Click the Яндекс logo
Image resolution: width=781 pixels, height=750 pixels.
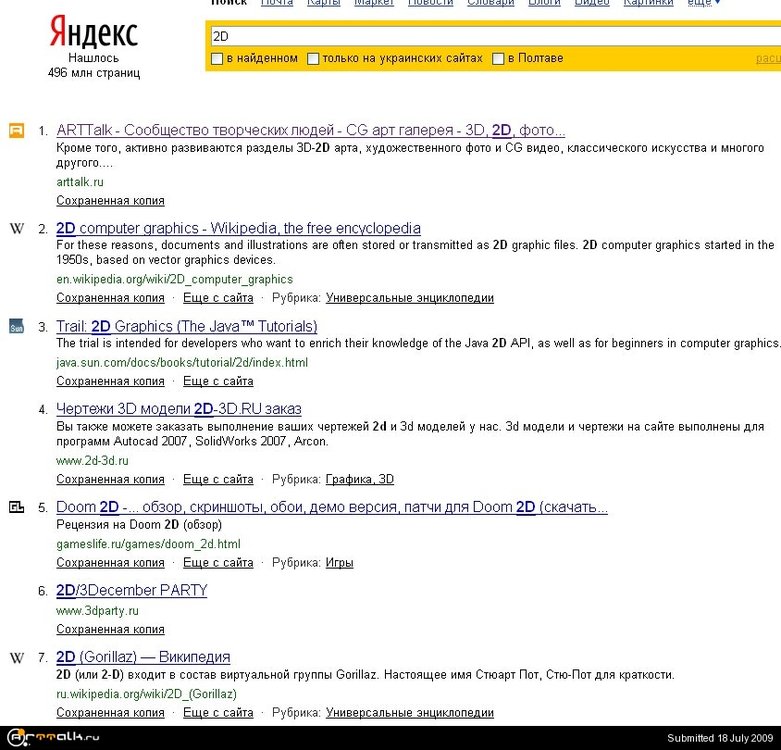coord(93,34)
